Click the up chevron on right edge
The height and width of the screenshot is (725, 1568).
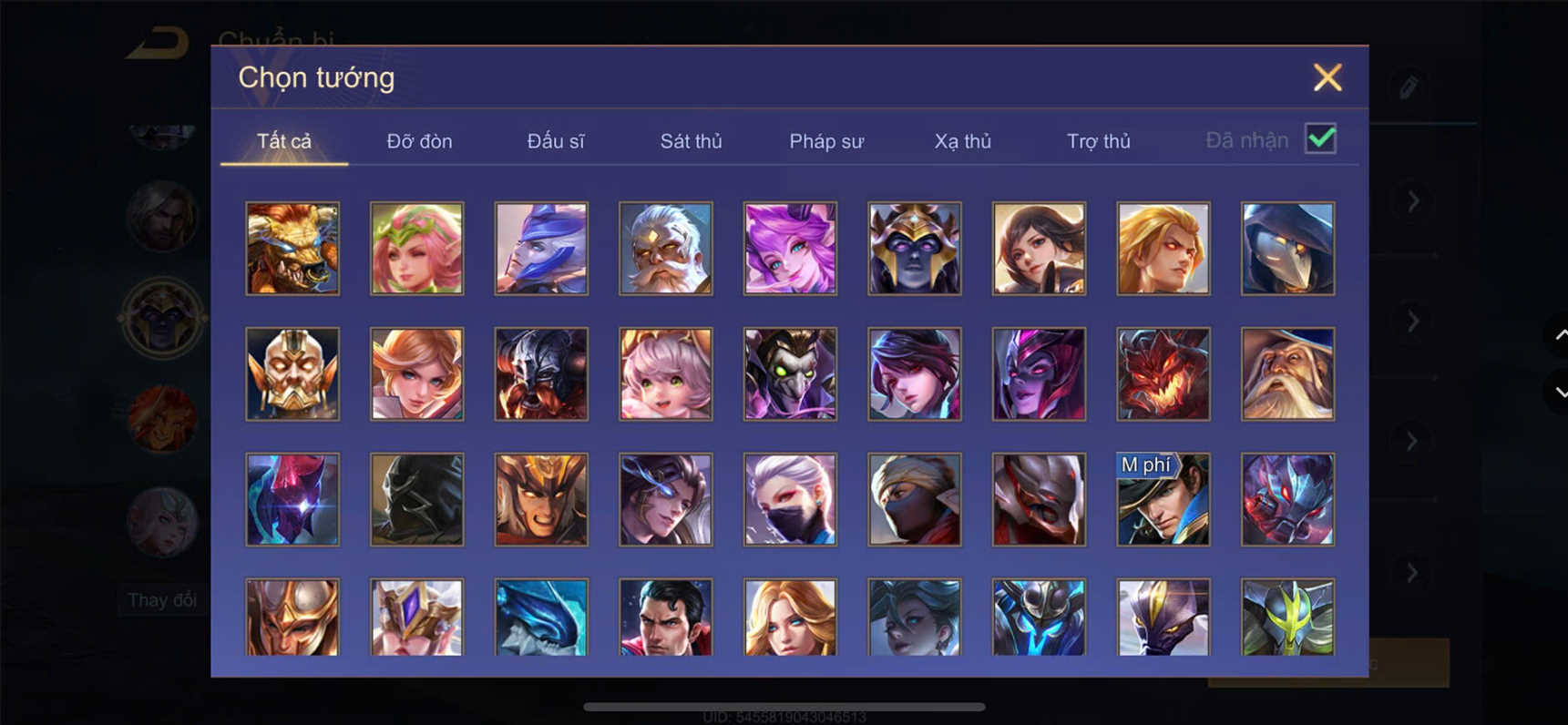tap(1560, 335)
